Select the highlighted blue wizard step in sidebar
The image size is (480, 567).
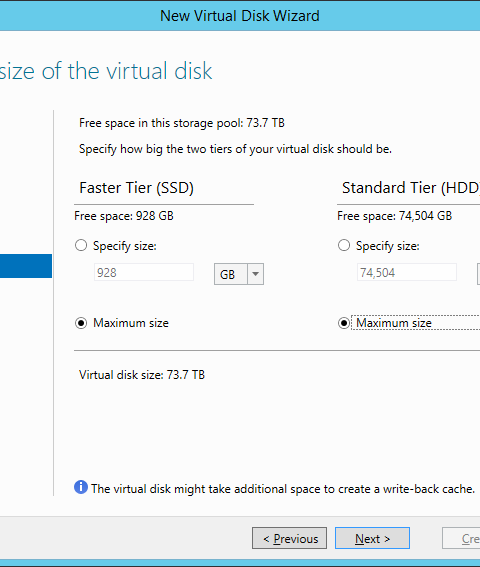[x=26, y=266]
